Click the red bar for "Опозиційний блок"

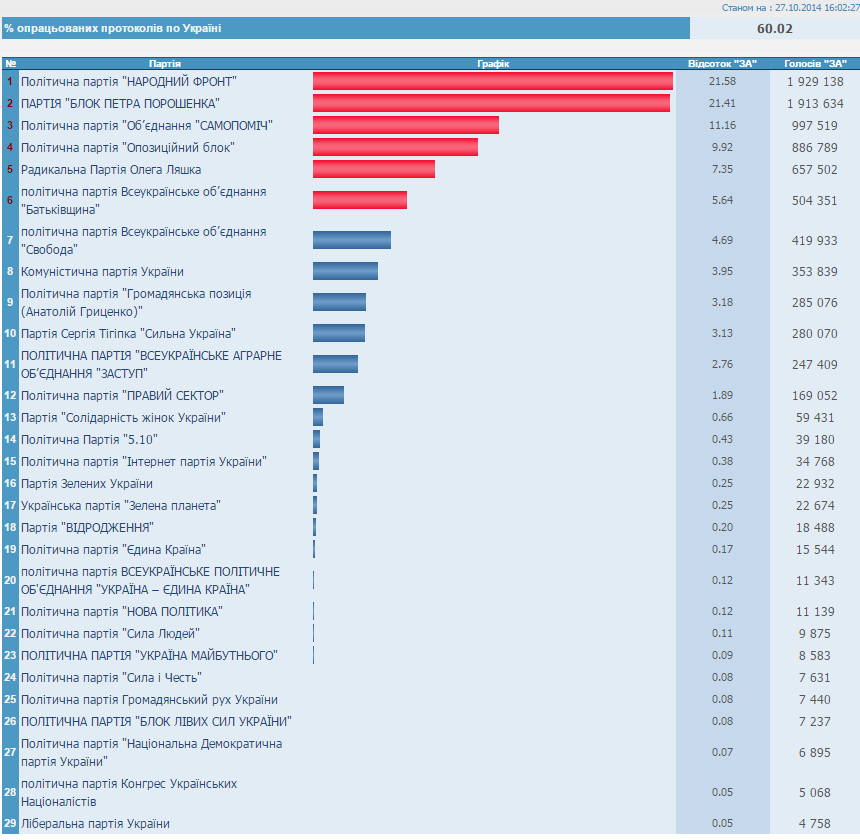(x=395, y=147)
